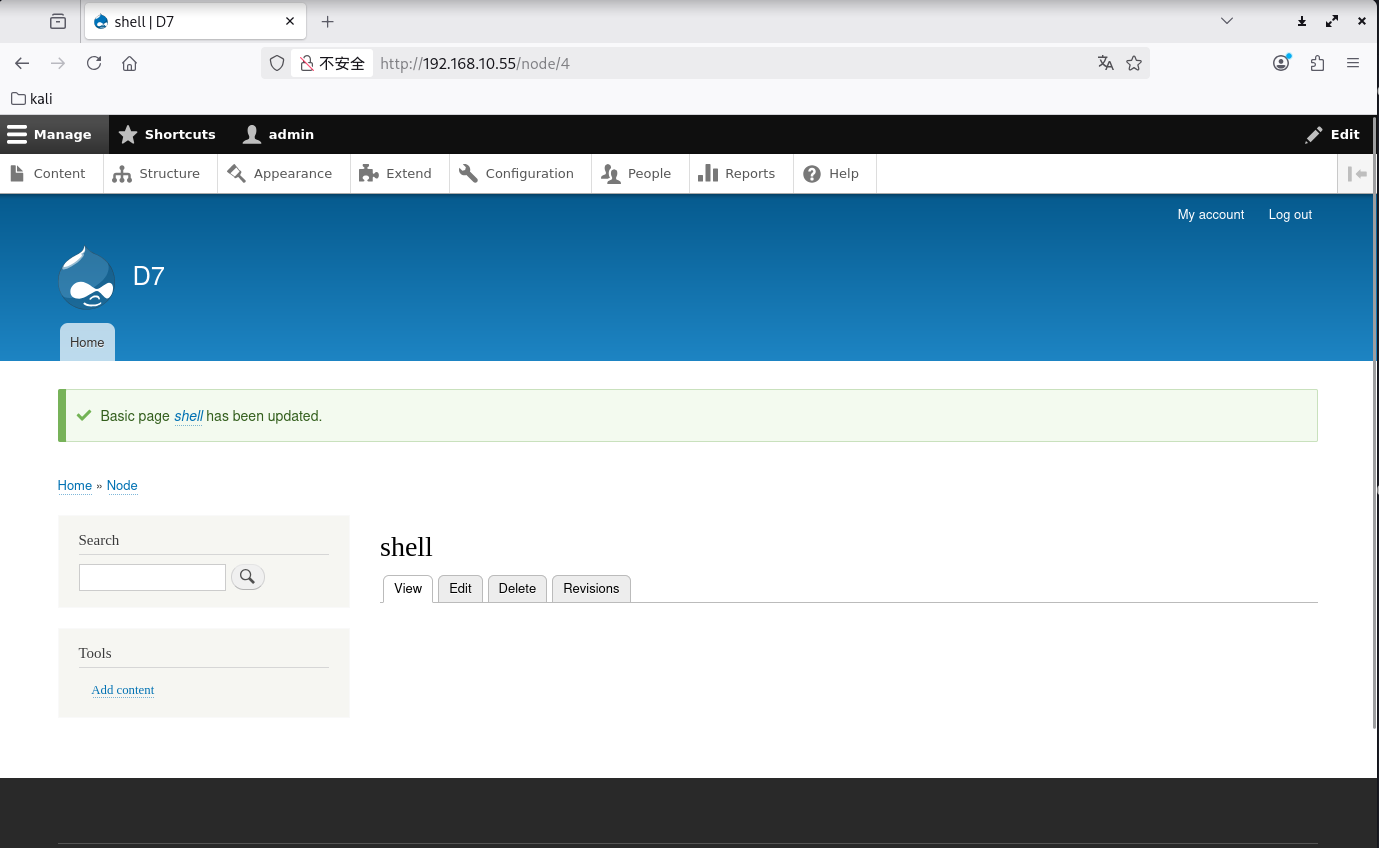Click the browser translate icon
The width and height of the screenshot is (1379, 848).
pyautogui.click(x=1105, y=63)
